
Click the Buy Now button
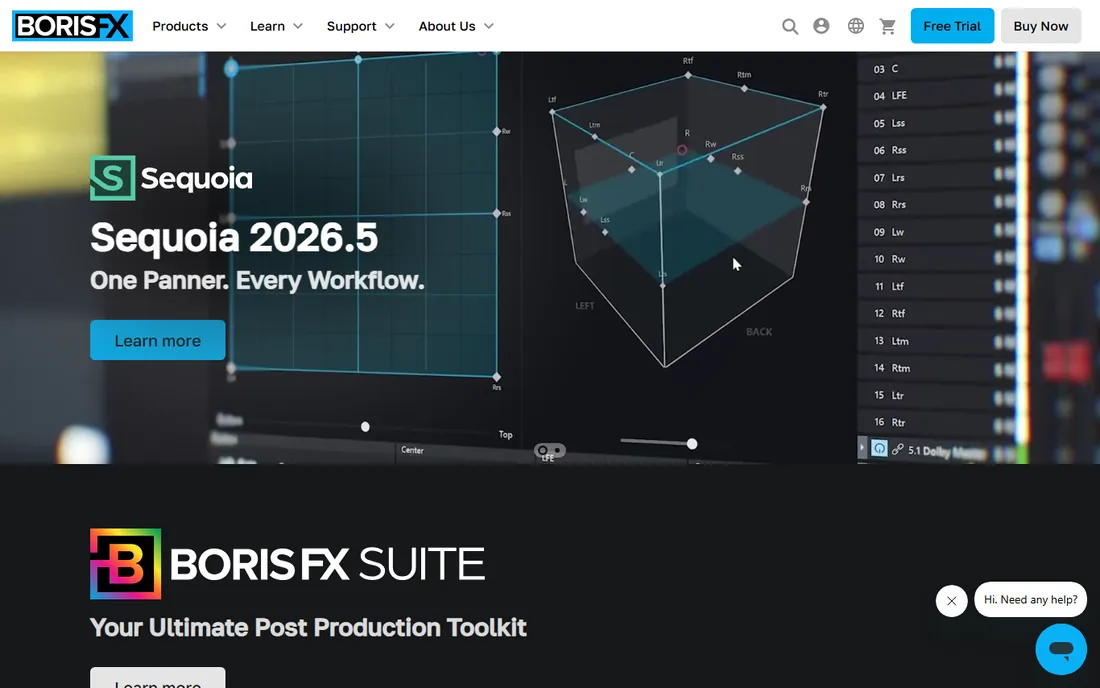1040,26
